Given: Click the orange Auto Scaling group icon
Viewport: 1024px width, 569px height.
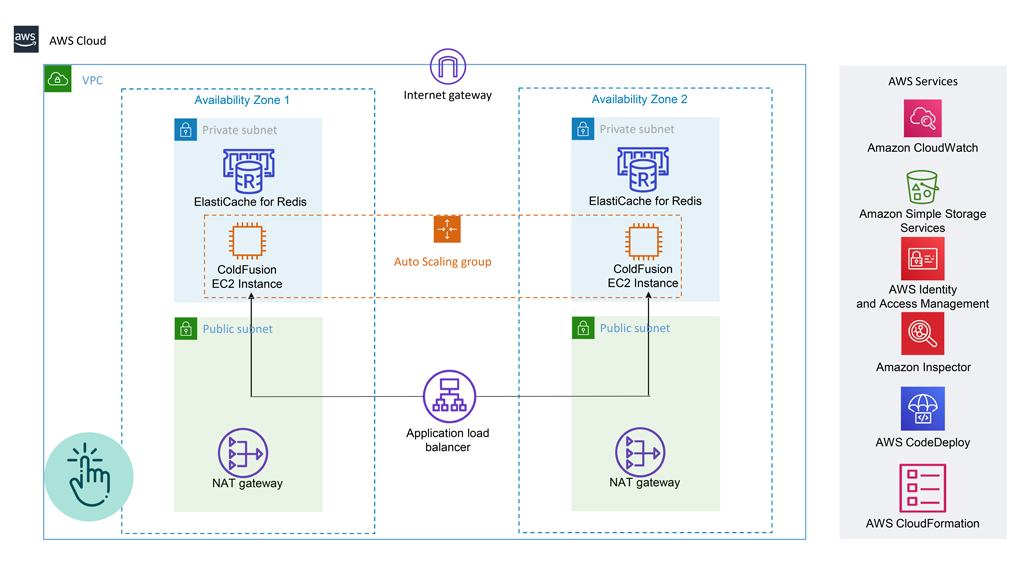Looking at the screenshot, I should tap(447, 229).
